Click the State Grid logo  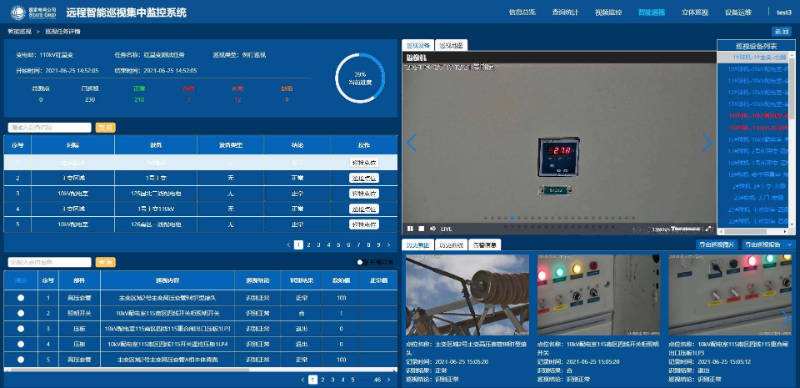[34, 12]
